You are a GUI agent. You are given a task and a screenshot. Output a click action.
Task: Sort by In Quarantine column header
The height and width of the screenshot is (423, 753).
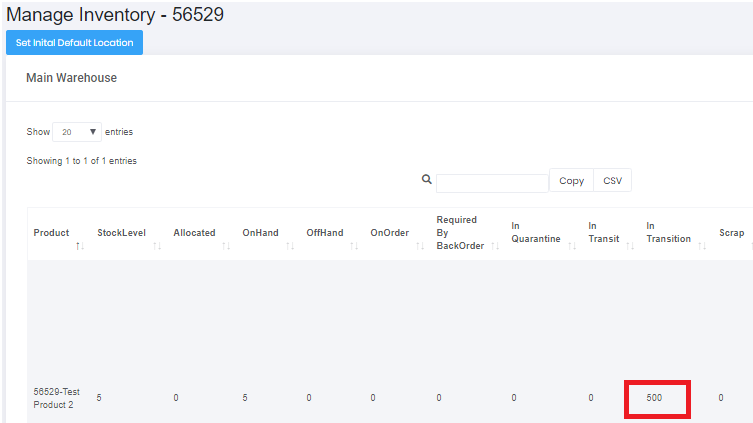(x=535, y=232)
